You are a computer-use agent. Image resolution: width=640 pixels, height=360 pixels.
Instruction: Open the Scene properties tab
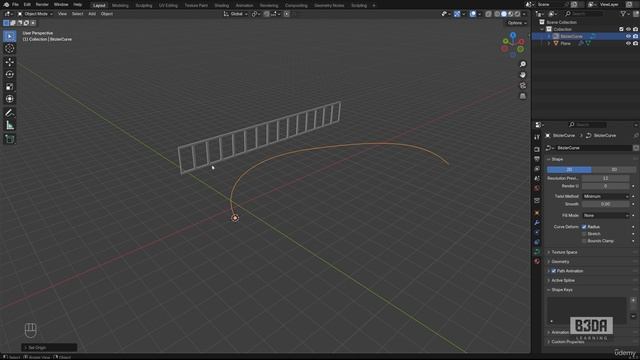537,178
